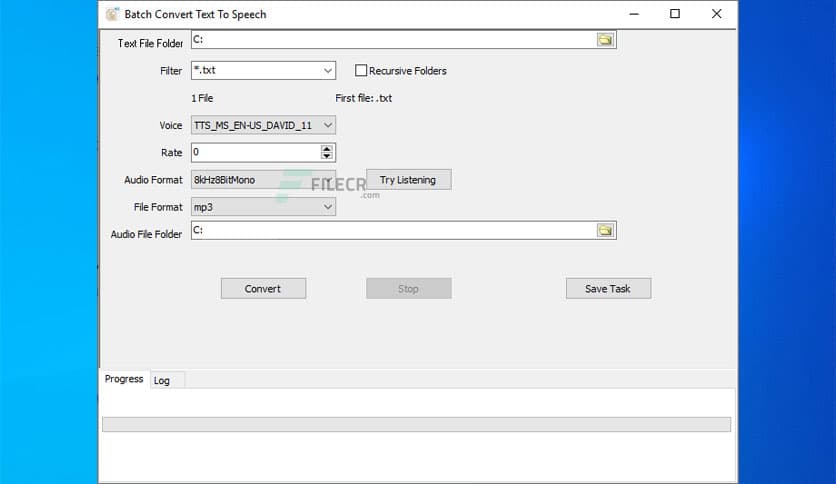Switch to the Log tab
This screenshot has height=484, width=836.
pos(162,381)
